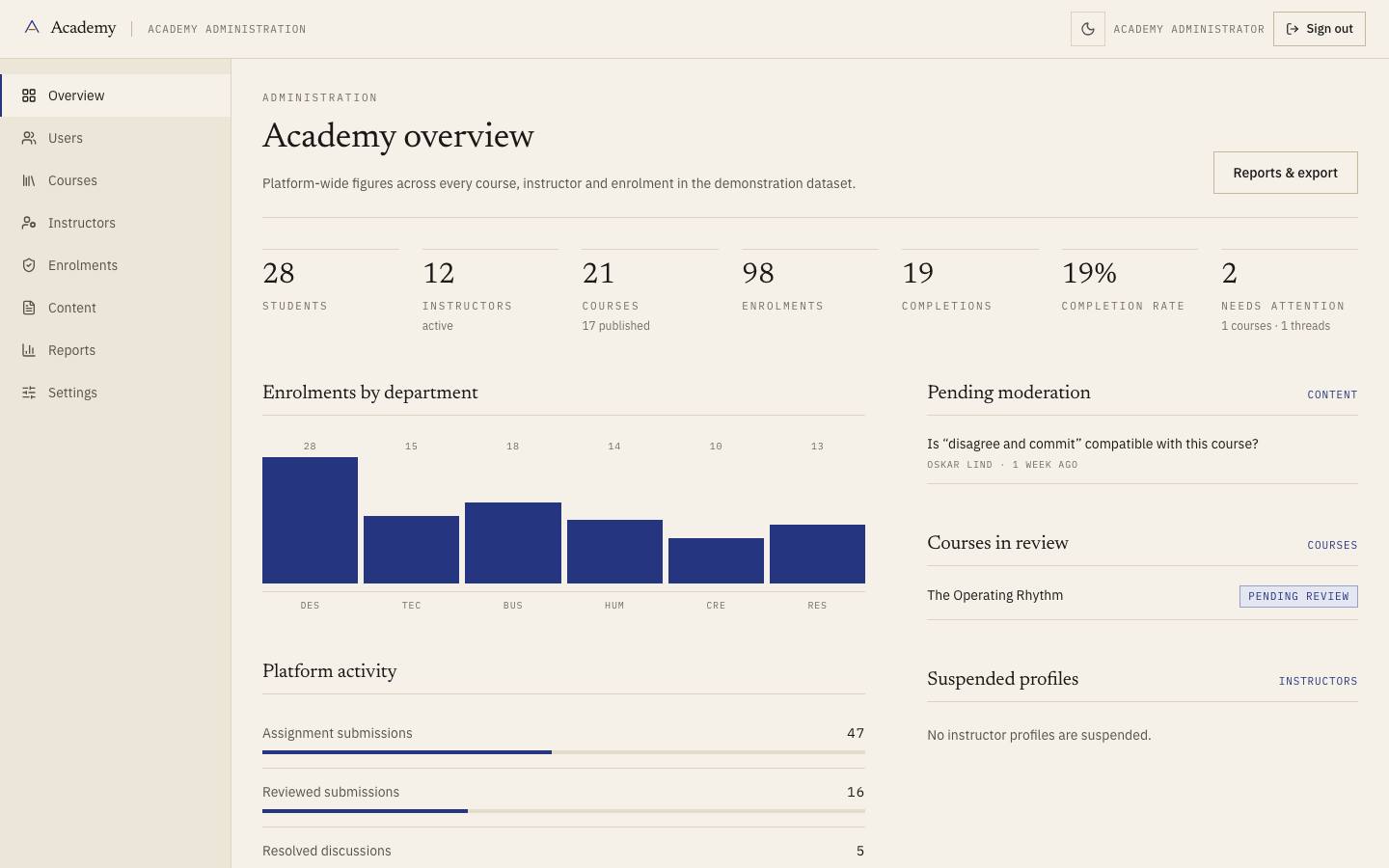The height and width of the screenshot is (868, 1389).
Task: Click the Academy logo icon
Action: [x=32, y=28]
